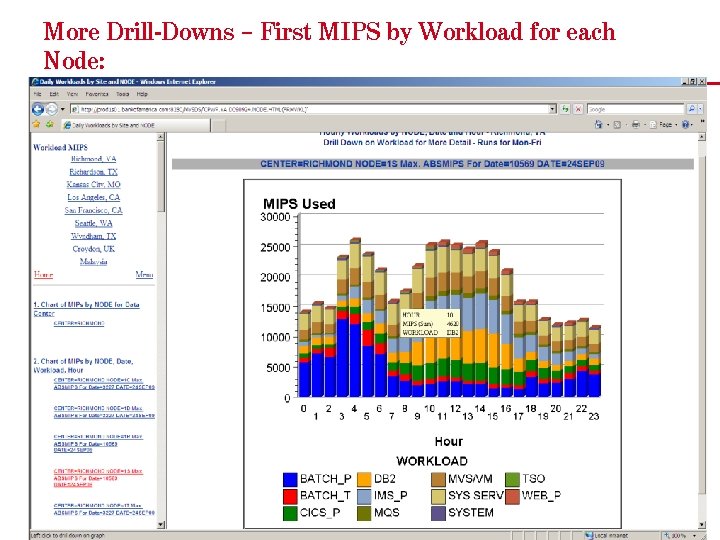
Task: Open a new blank tab
Action: 219,125
